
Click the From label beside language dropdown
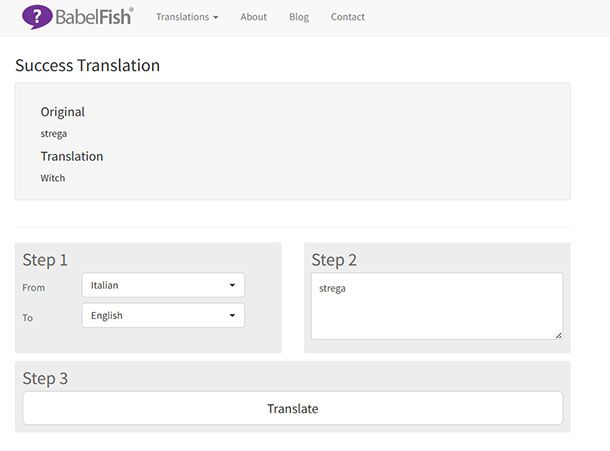tap(34, 287)
